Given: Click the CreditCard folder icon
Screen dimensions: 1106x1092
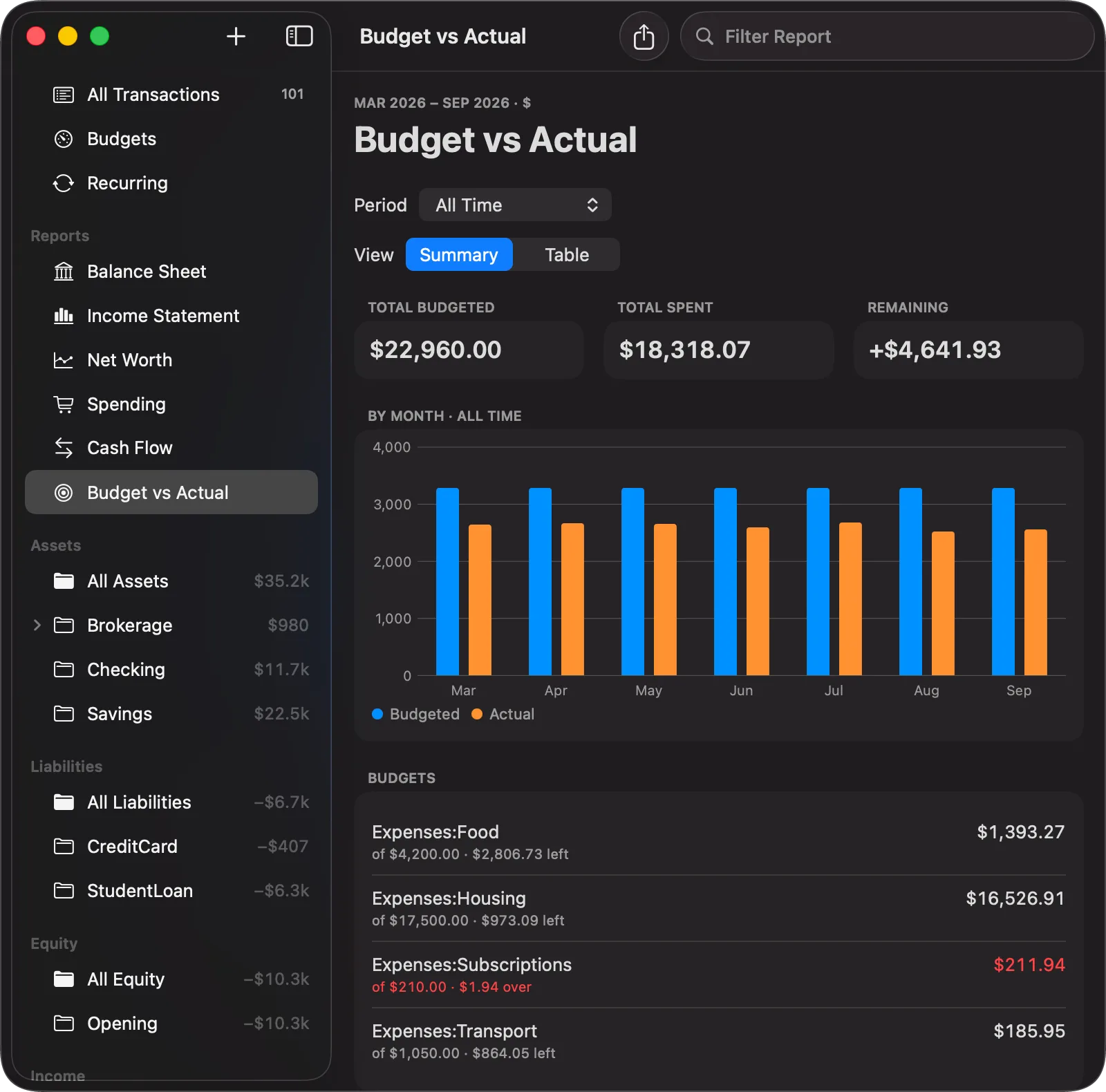Looking at the screenshot, I should pyautogui.click(x=64, y=847).
